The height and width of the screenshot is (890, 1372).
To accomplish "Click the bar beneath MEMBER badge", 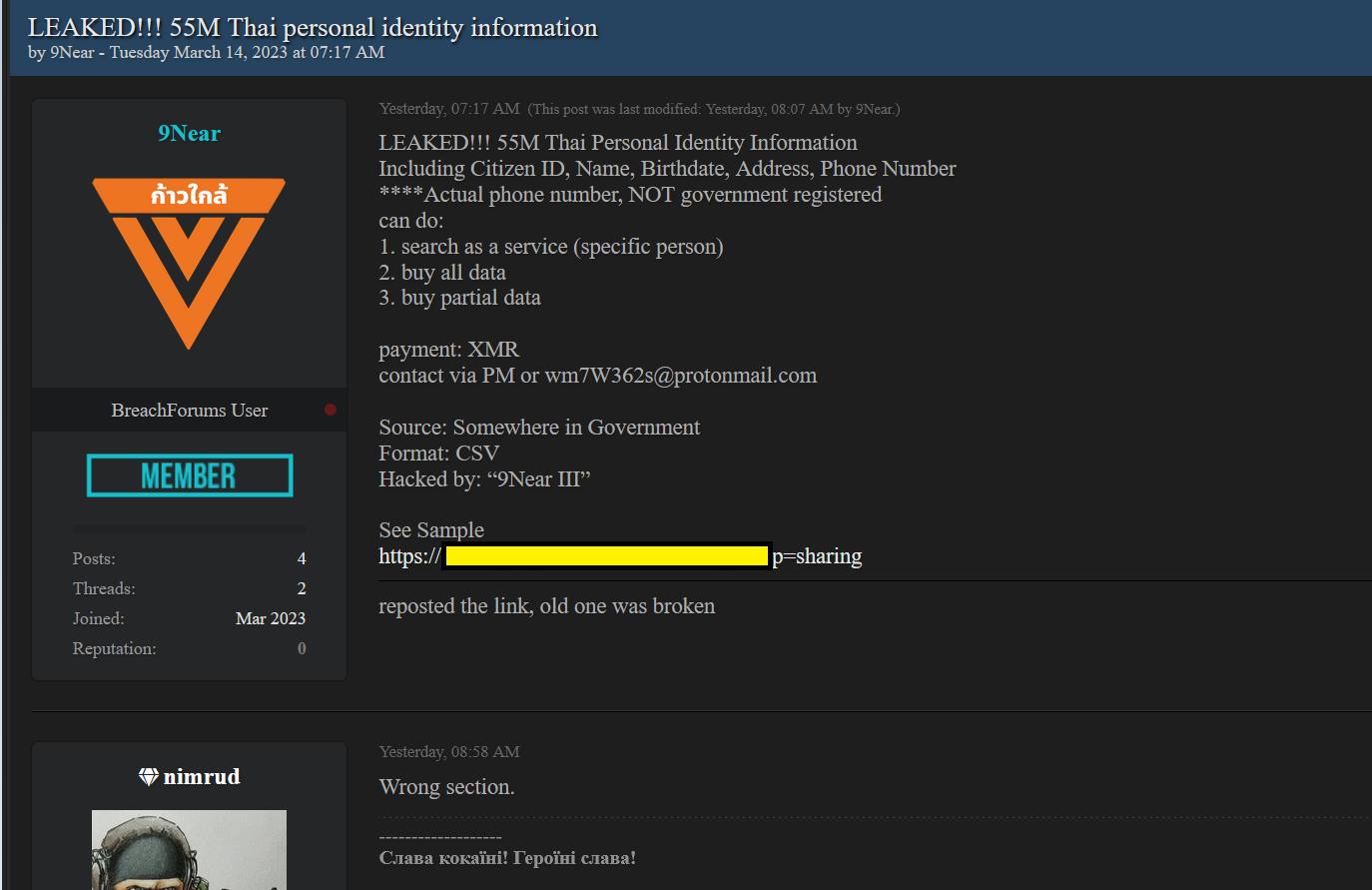I will click(x=190, y=527).
